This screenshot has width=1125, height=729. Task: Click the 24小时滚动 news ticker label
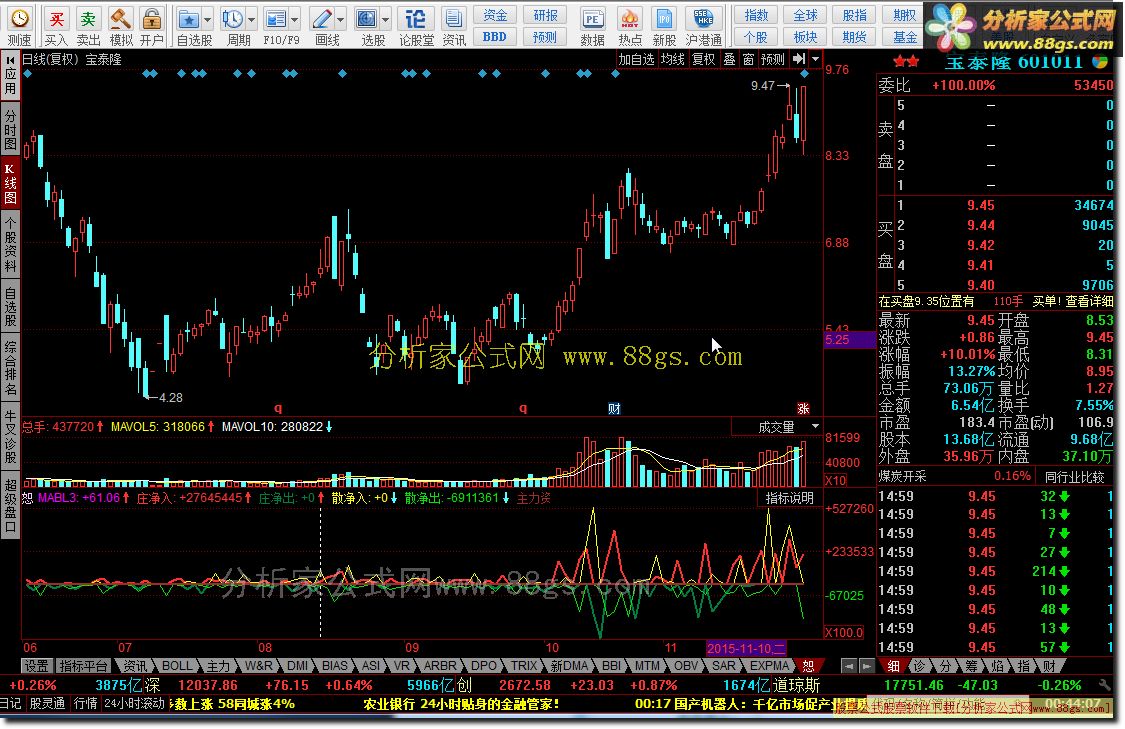134,703
